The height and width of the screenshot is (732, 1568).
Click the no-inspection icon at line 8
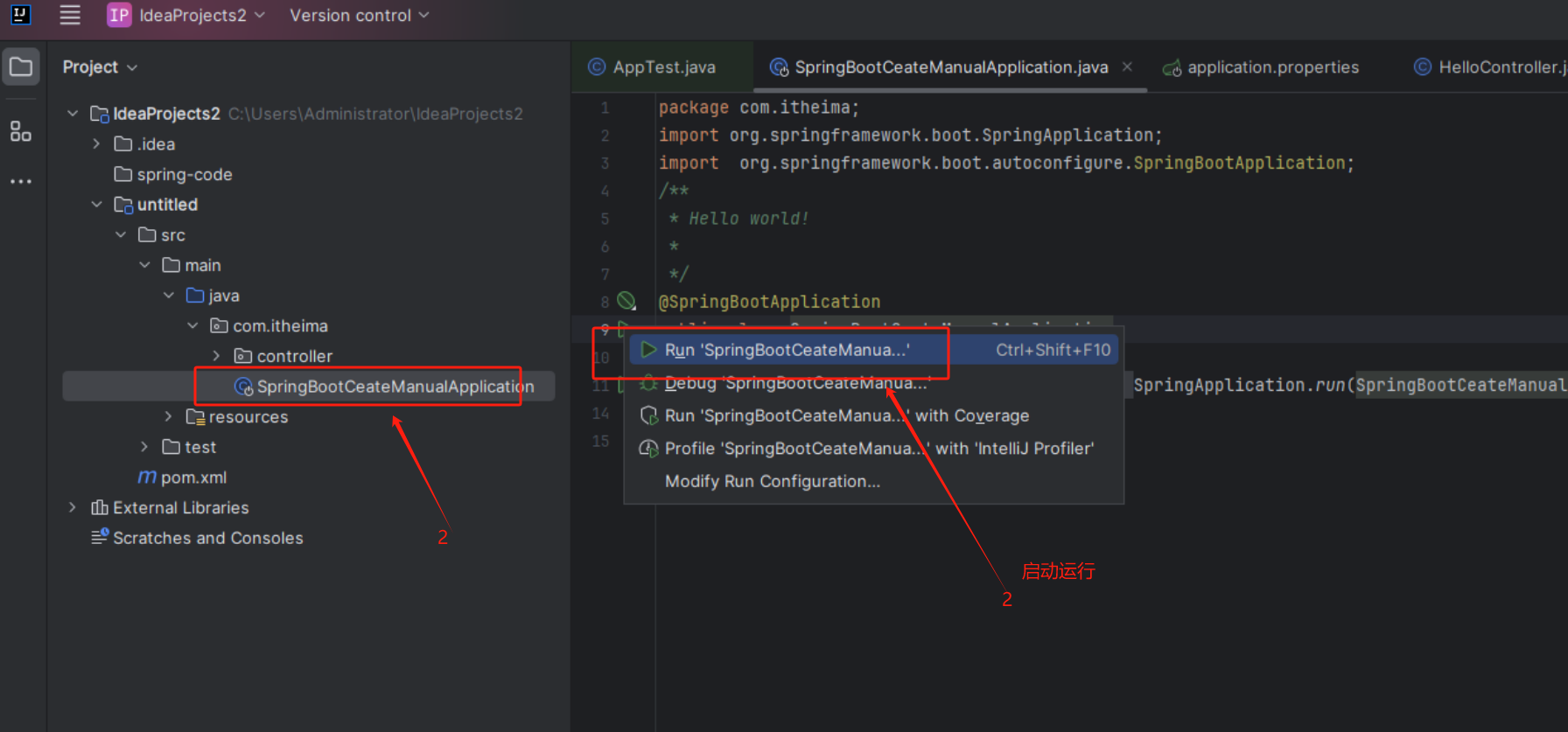[626, 301]
